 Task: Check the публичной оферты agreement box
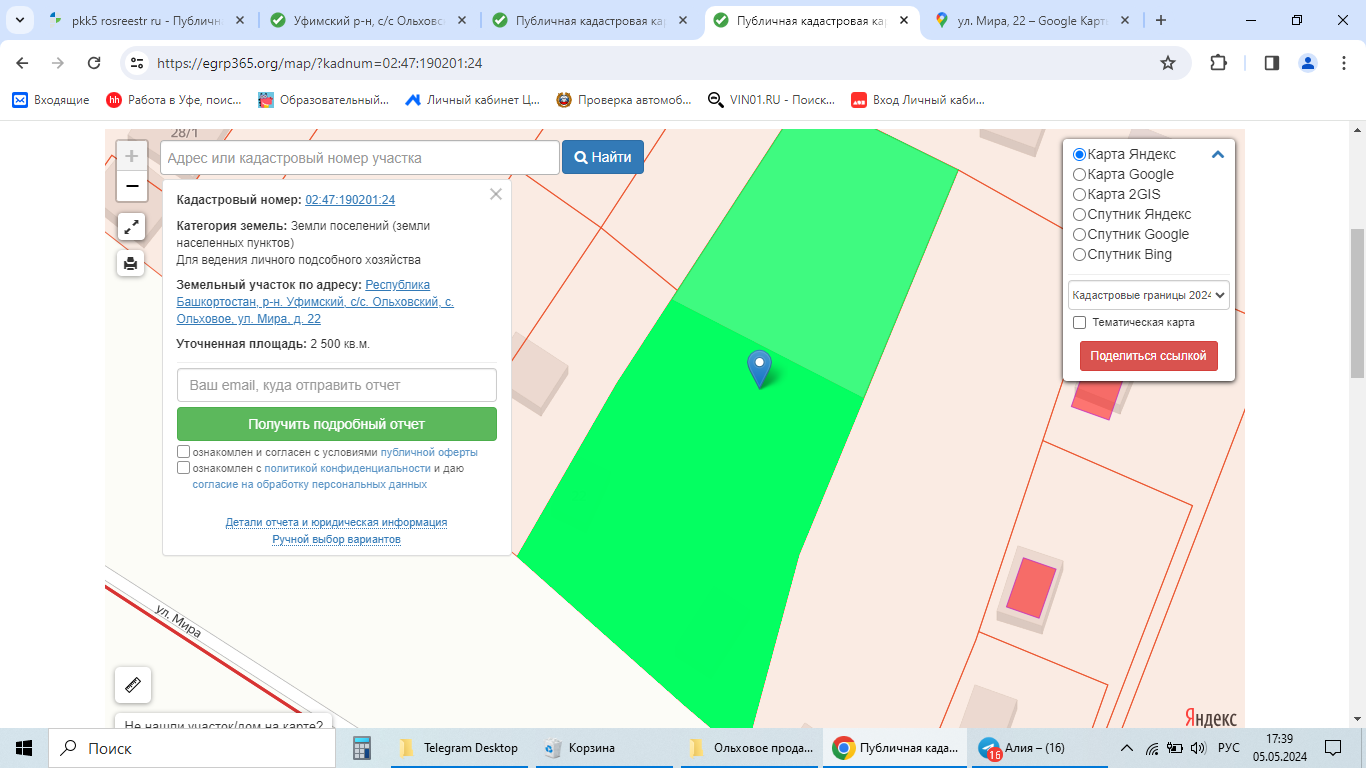coord(183,452)
